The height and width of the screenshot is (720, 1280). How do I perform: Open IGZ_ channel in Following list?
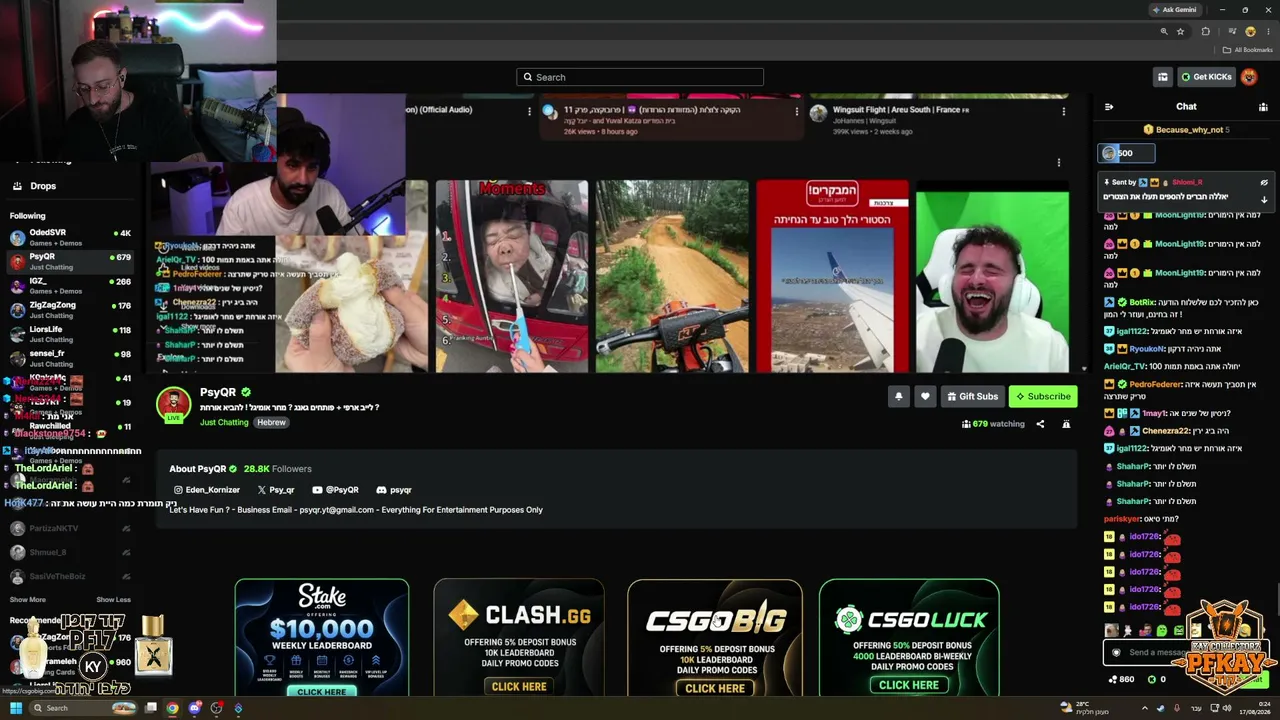tap(70, 286)
